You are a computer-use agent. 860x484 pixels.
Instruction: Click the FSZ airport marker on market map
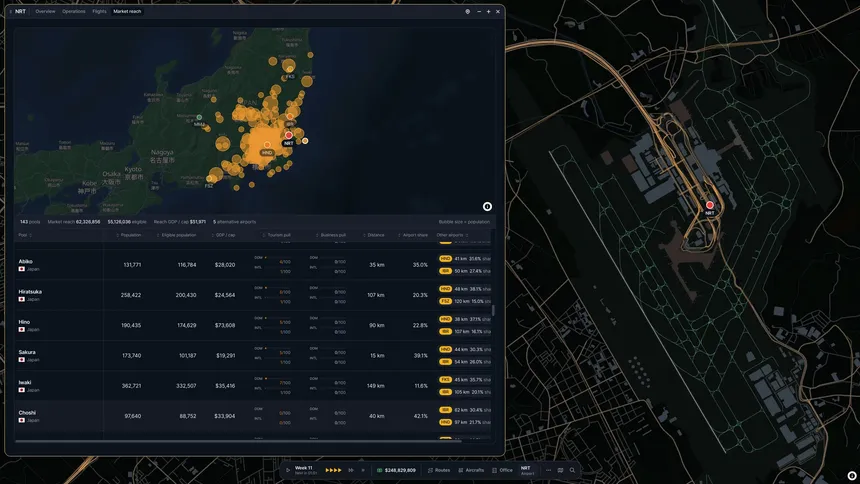tap(209, 179)
